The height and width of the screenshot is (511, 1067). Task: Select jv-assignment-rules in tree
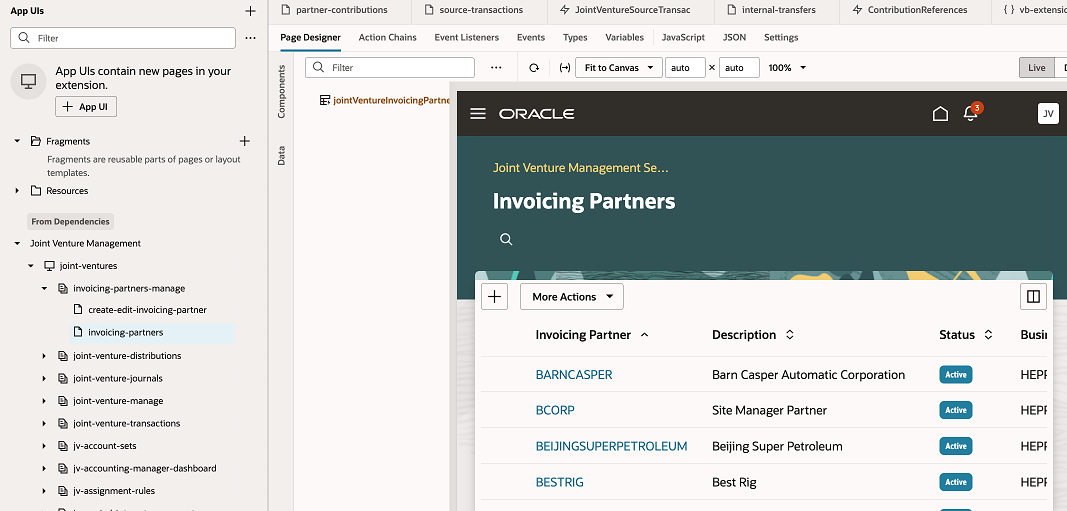click(115, 491)
